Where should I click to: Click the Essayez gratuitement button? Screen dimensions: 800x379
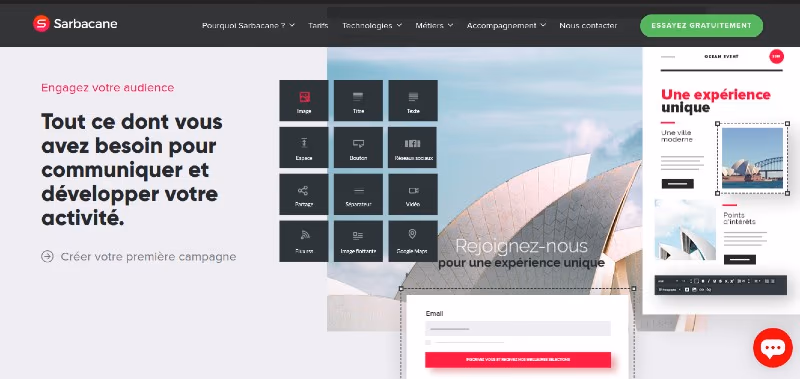point(701,26)
